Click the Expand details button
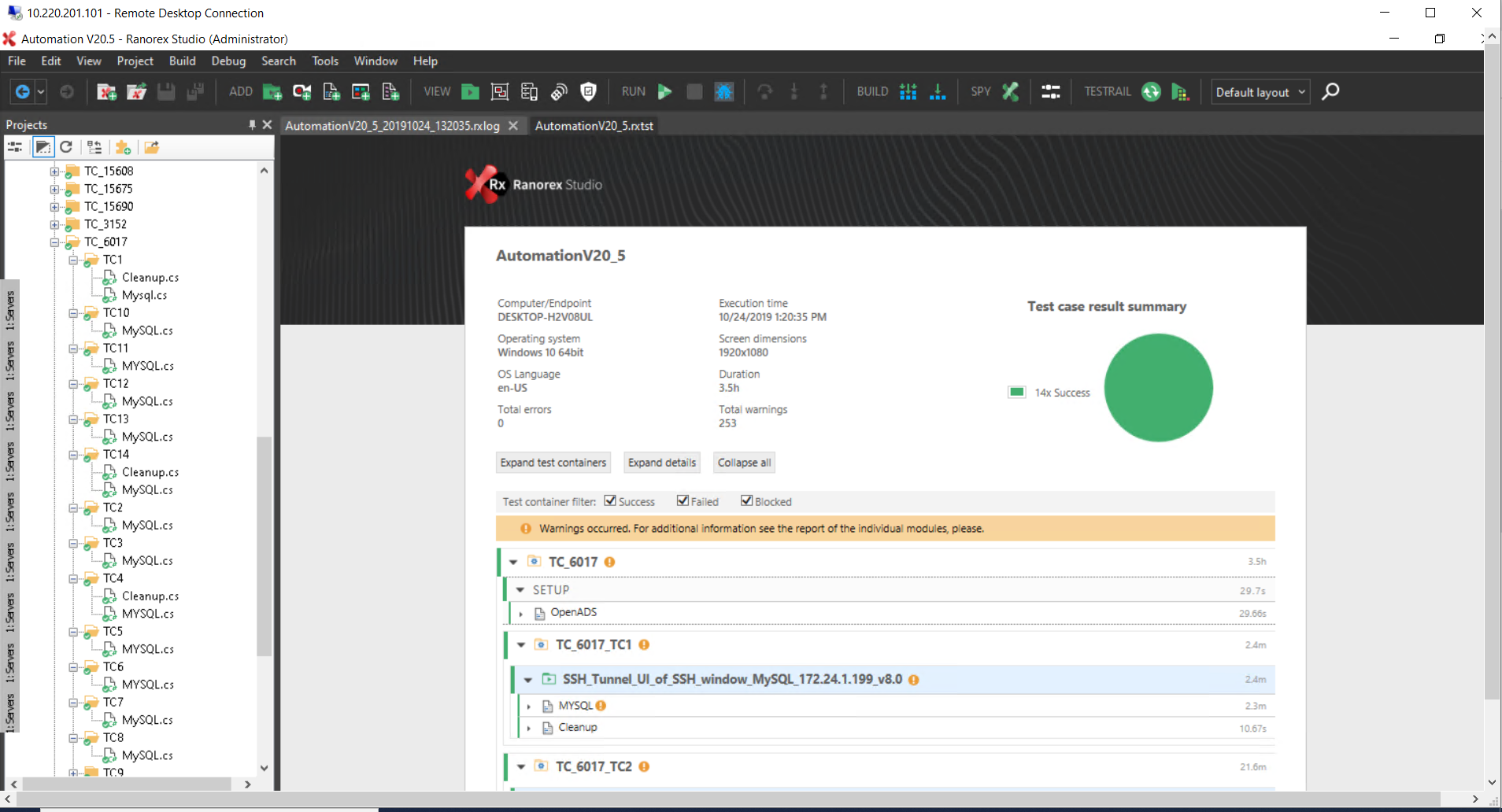The width and height of the screenshot is (1502, 812). click(x=662, y=463)
